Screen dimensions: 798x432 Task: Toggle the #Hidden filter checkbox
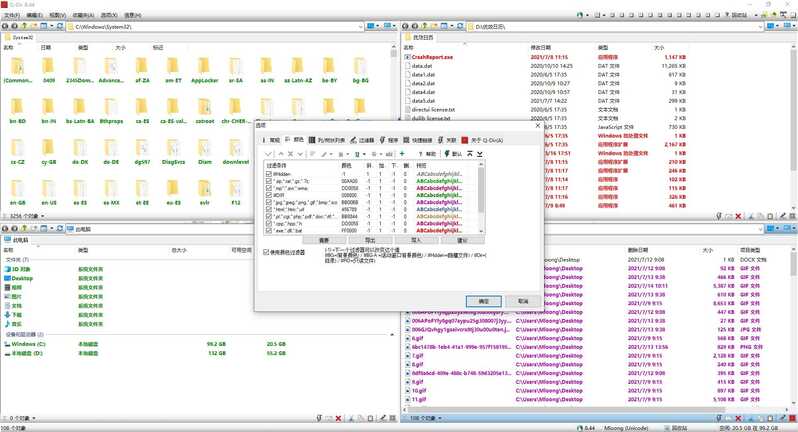point(268,174)
